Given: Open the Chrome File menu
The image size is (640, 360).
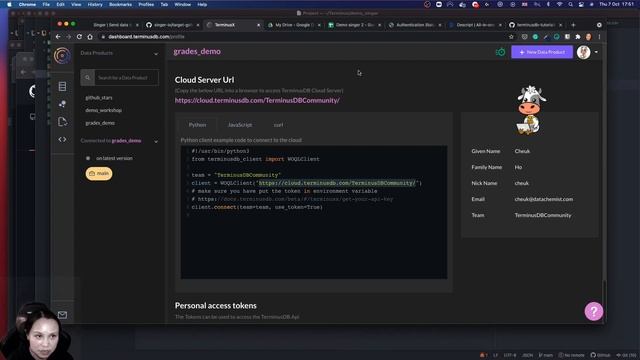Looking at the screenshot, I should tap(46, 4).
